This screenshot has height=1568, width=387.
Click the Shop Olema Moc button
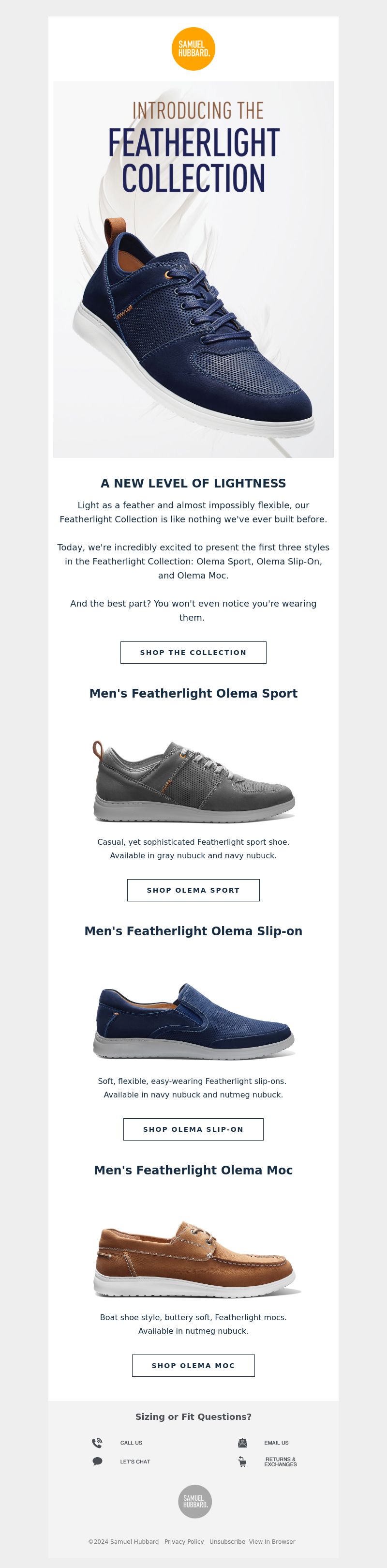tap(193, 1365)
